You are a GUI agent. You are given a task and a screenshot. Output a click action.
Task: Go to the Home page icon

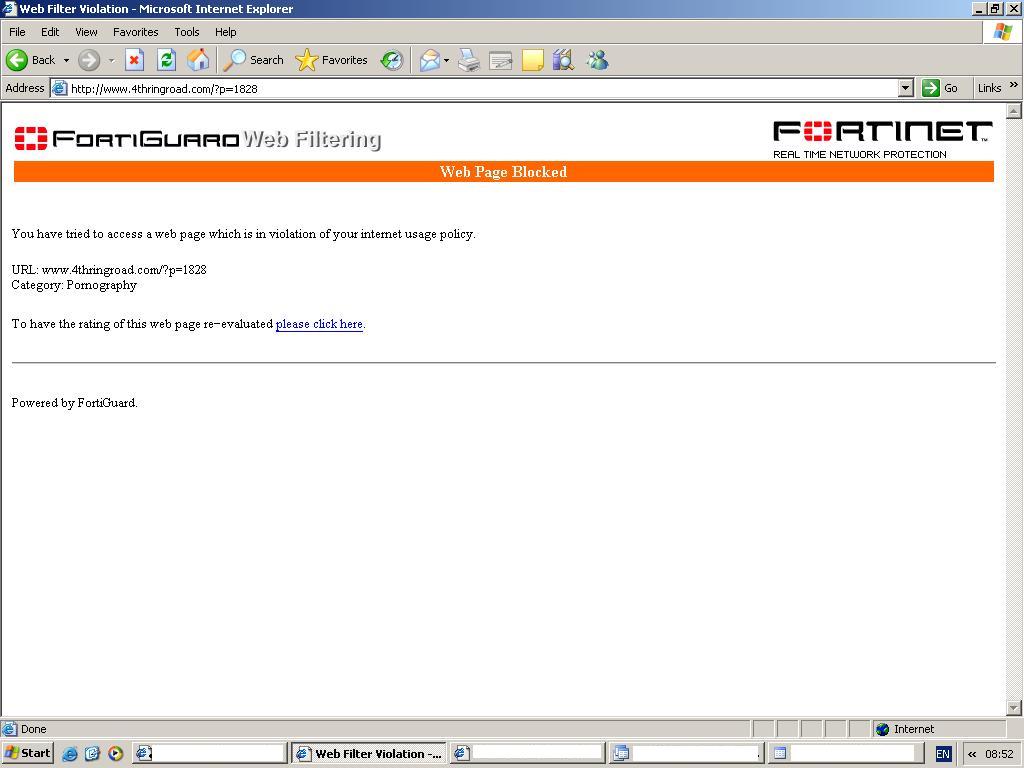pyautogui.click(x=198, y=60)
